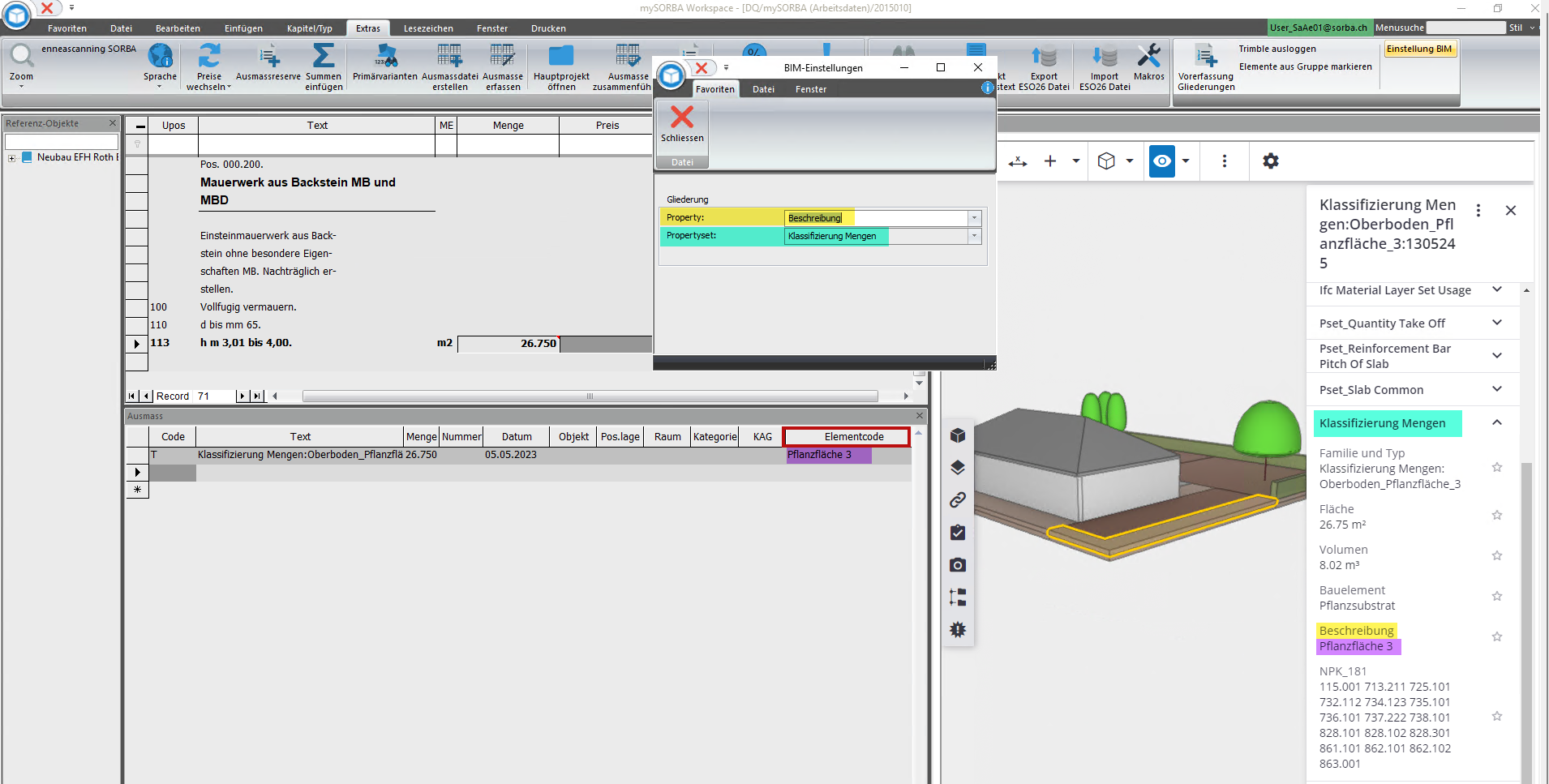Viewport: 1549px width, 784px height.
Task: Star the Beschreibung property as favorite
Action: (1497, 637)
